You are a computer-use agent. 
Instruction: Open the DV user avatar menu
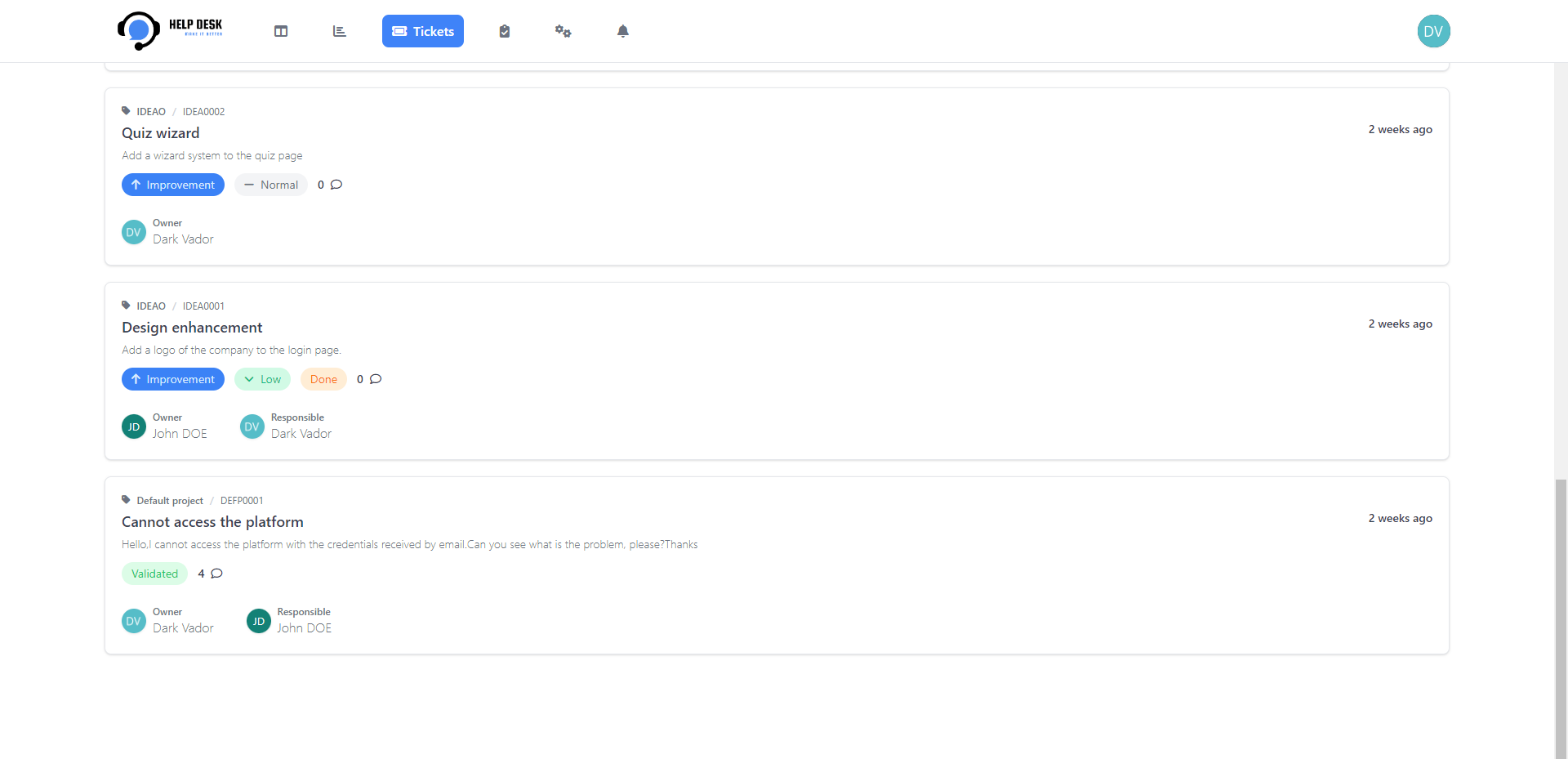1433,31
